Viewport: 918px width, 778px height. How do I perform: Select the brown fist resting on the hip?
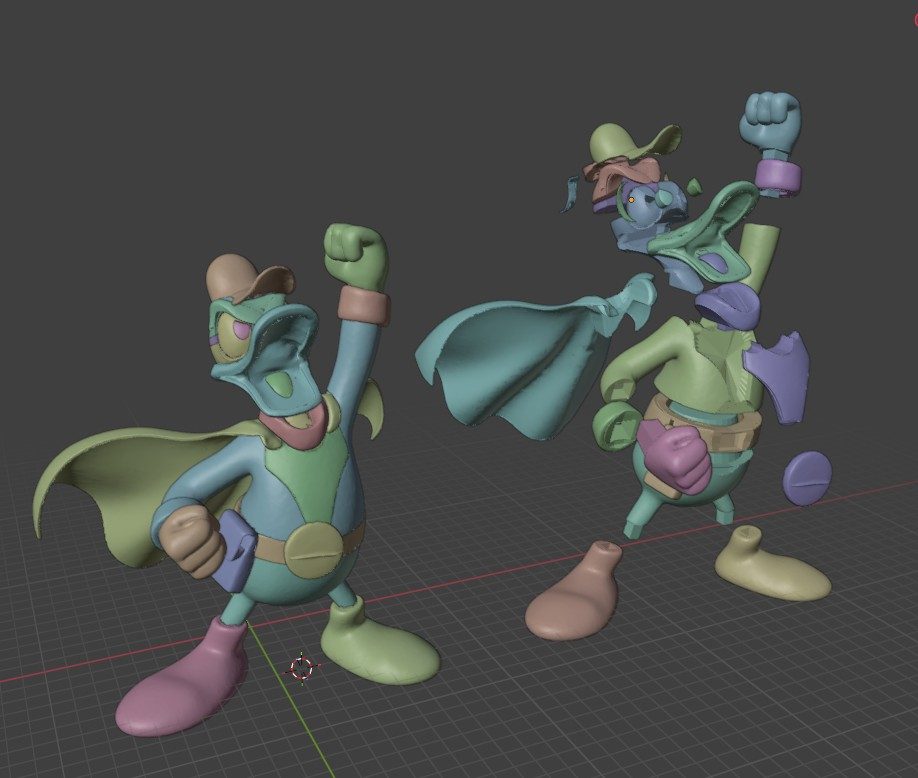pyautogui.click(x=191, y=540)
